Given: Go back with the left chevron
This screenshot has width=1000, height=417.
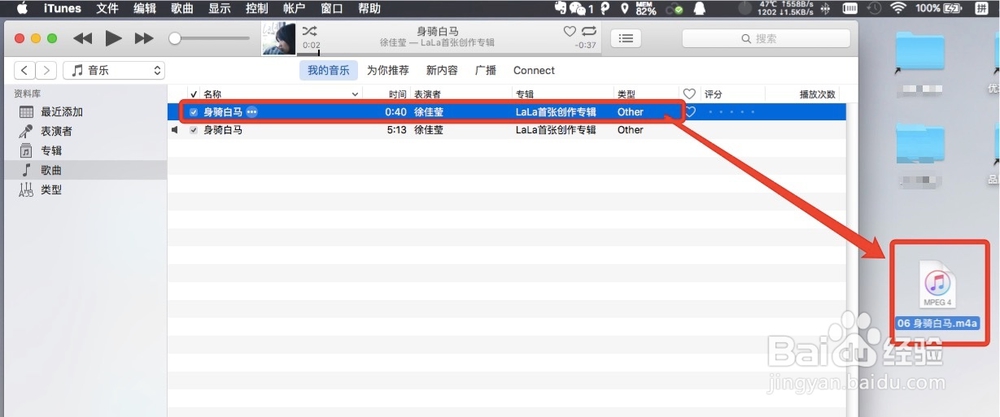Looking at the screenshot, I should [24, 70].
